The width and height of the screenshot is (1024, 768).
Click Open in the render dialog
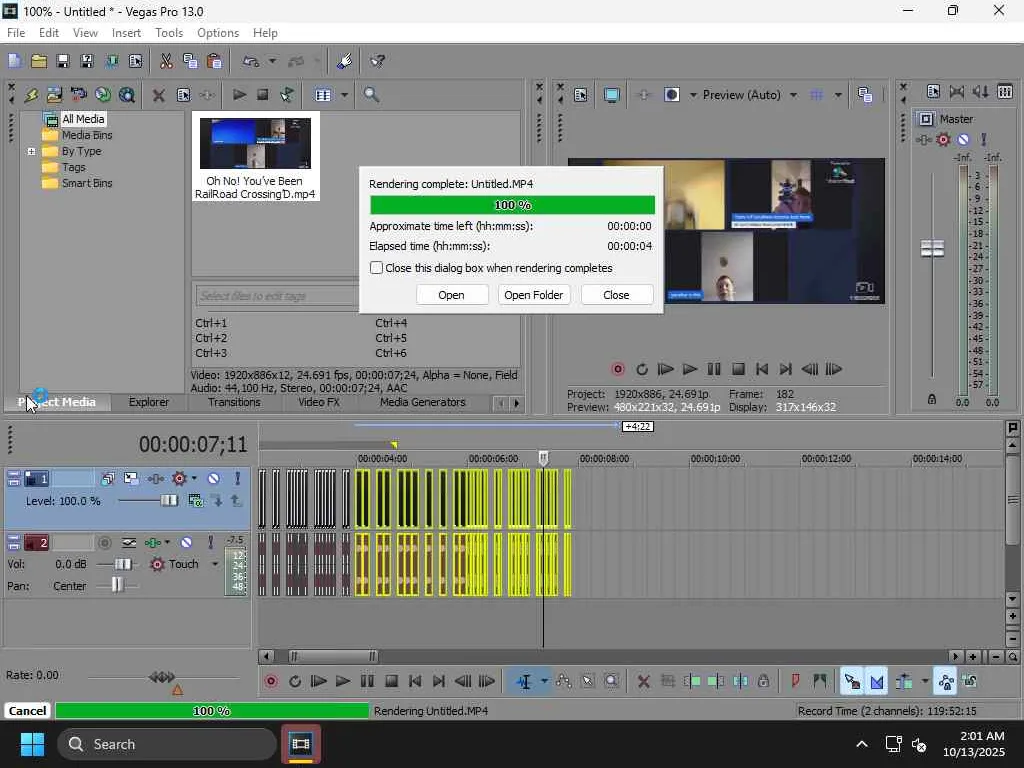click(451, 295)
